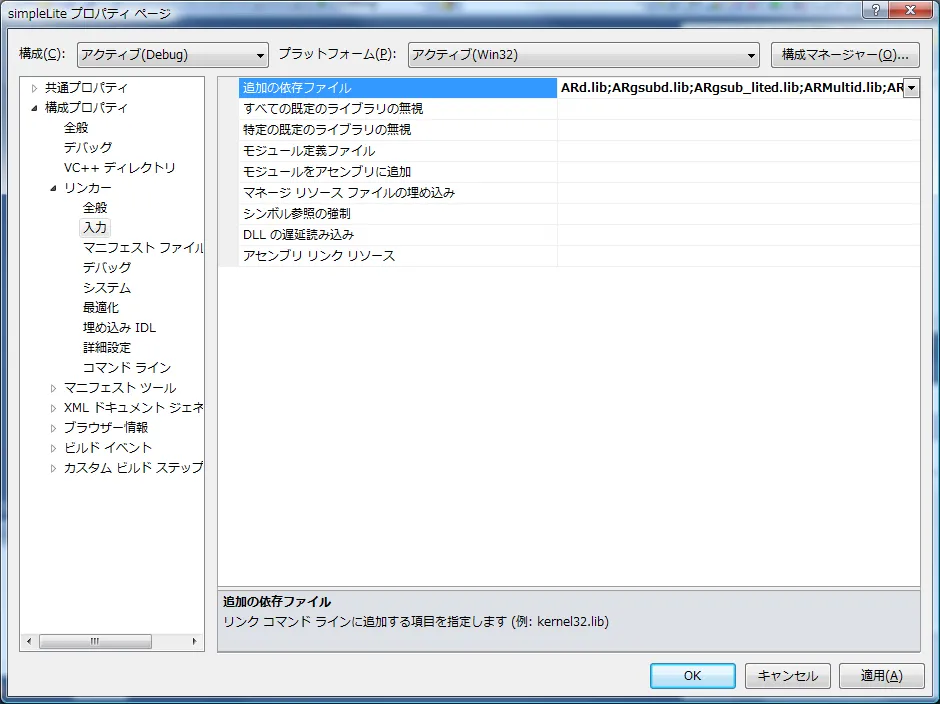The height and width of the screenshot is (704, 940).
Task: Expand the マニフェスト ツール node
Action: (x=53, y=389)
